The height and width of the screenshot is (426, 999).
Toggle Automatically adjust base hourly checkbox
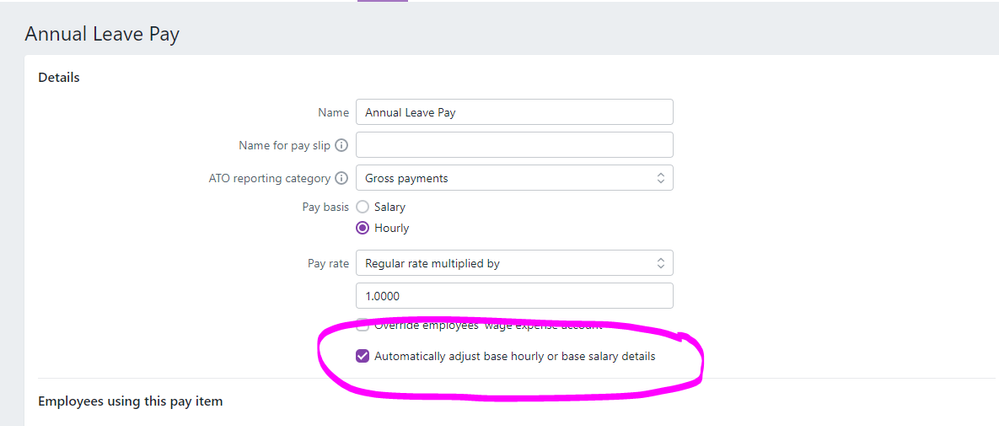click(363, 356)
